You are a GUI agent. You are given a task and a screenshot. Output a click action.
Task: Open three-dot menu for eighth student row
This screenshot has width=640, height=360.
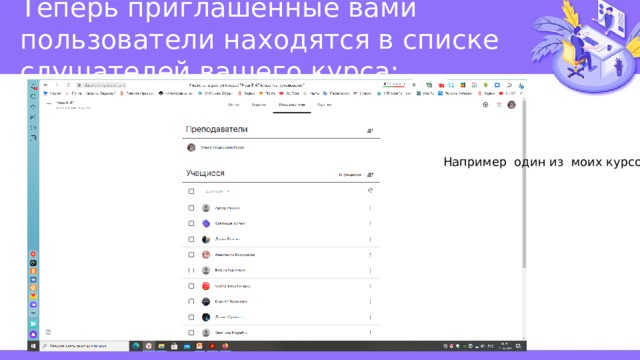[x=370, y=317]
